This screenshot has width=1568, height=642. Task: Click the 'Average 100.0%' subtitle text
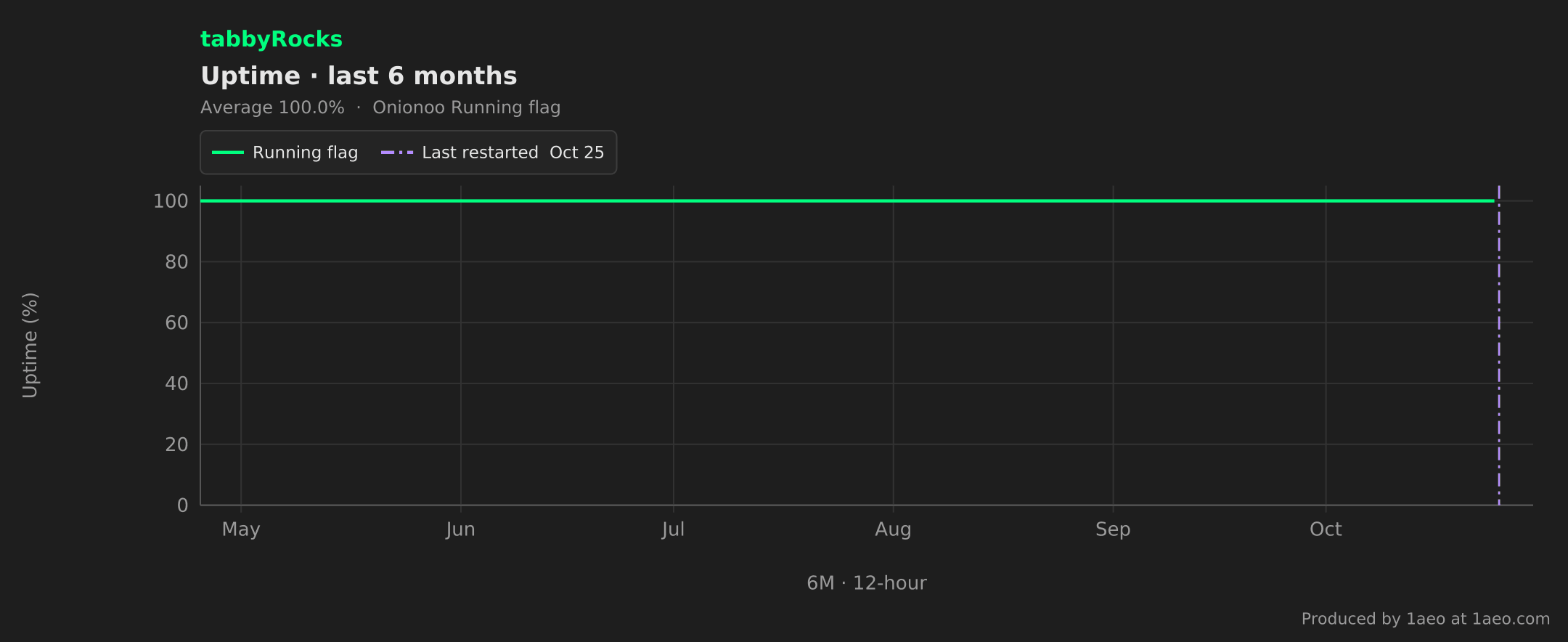[272, 107]
